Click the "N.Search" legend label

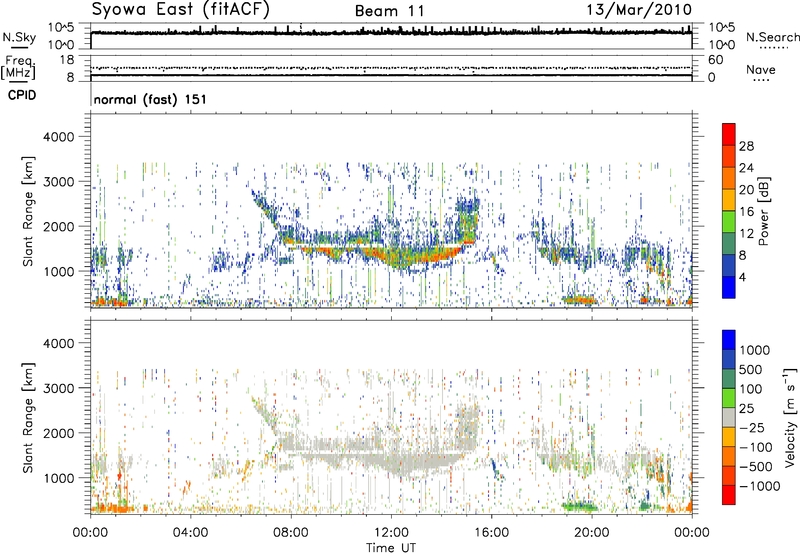(772, 37)
